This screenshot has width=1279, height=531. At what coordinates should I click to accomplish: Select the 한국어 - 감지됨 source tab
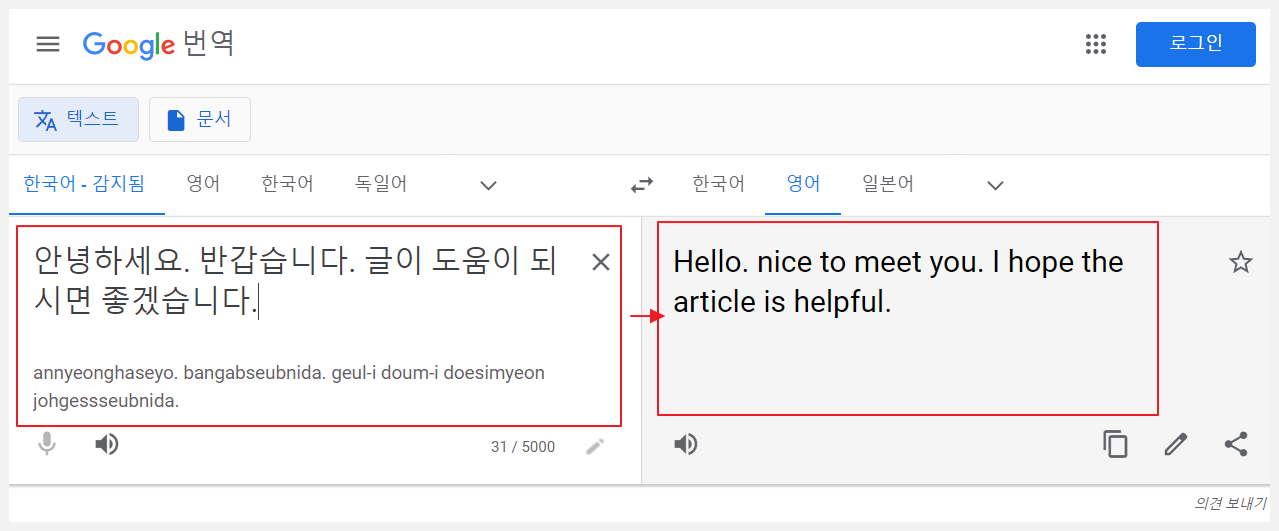(x=85, y=184)
